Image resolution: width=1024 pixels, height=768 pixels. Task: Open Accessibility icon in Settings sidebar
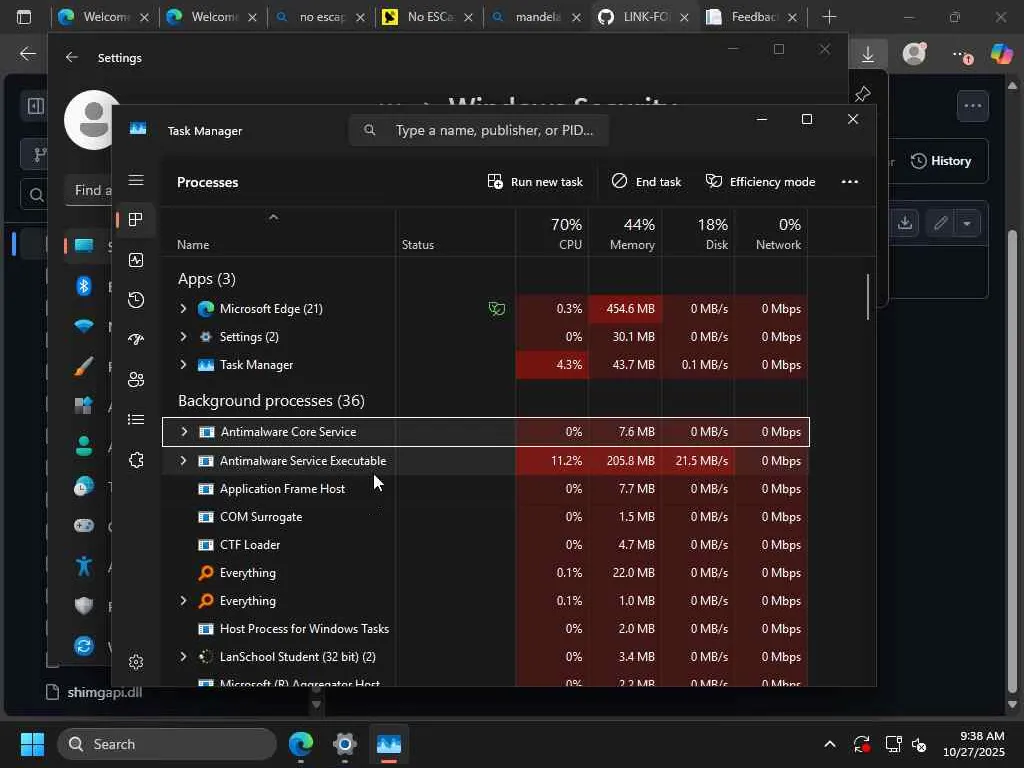(x=84, y=566)
